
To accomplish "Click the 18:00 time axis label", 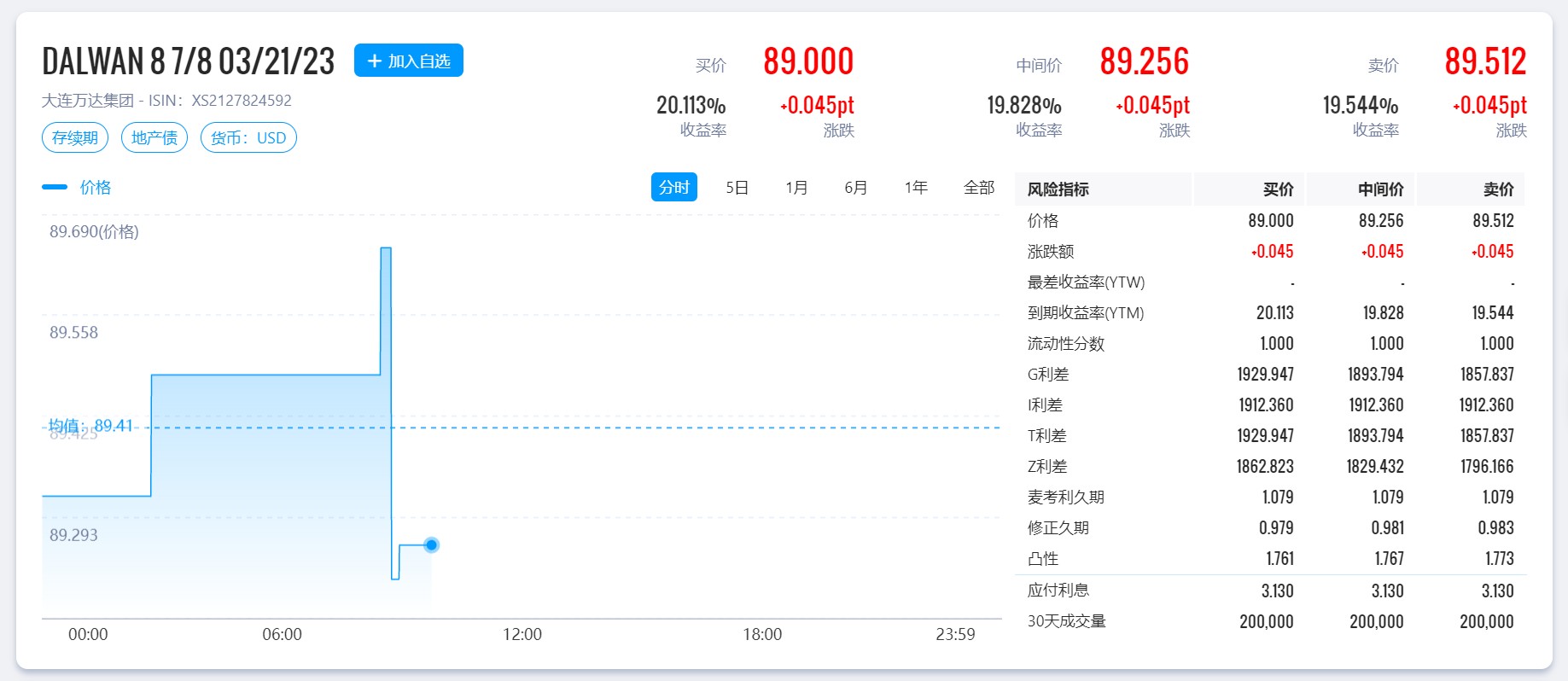I will coord(762,634).
